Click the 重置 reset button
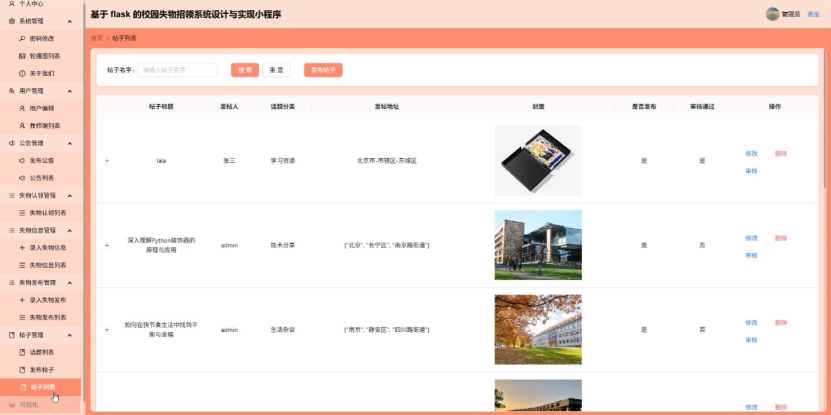 (276, 70)
